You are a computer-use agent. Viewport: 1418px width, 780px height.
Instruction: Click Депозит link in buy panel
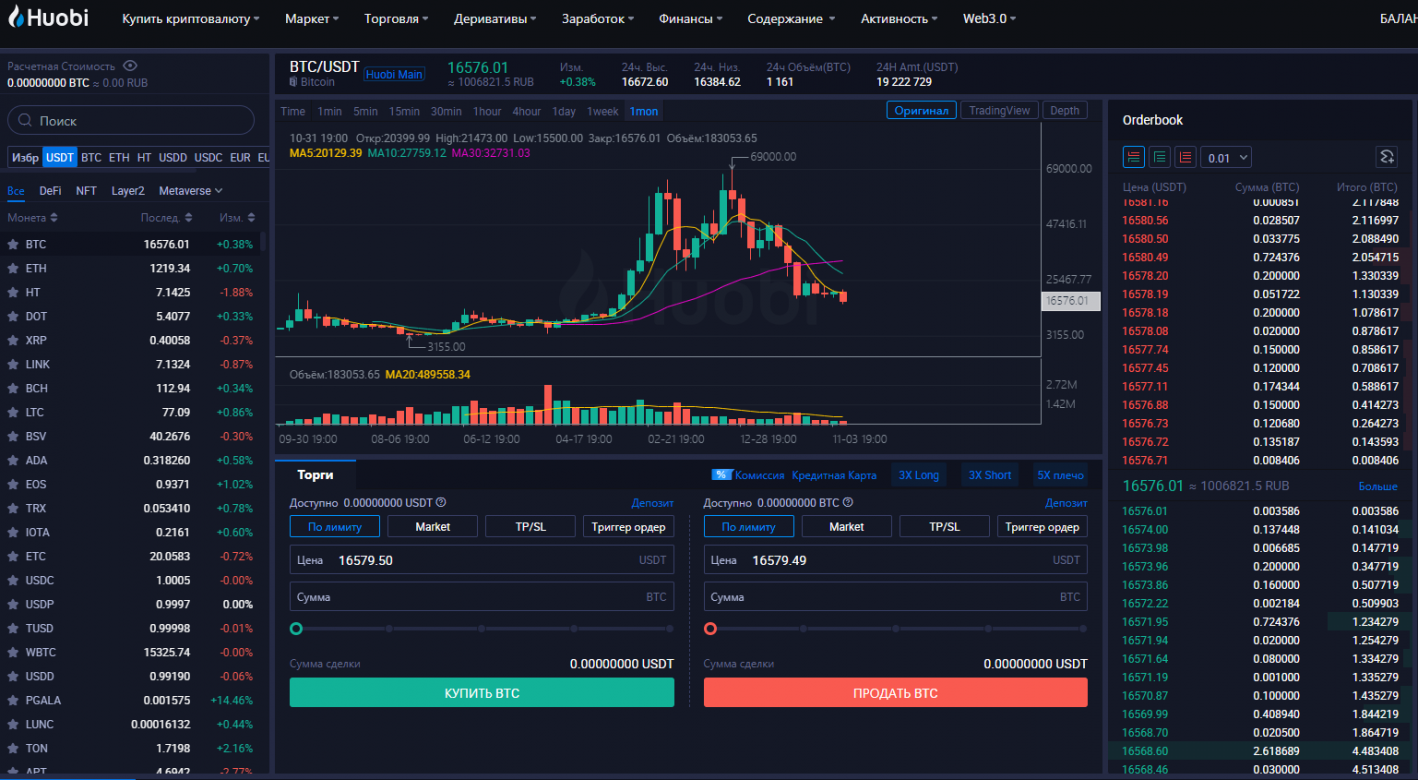pos(652,503)
